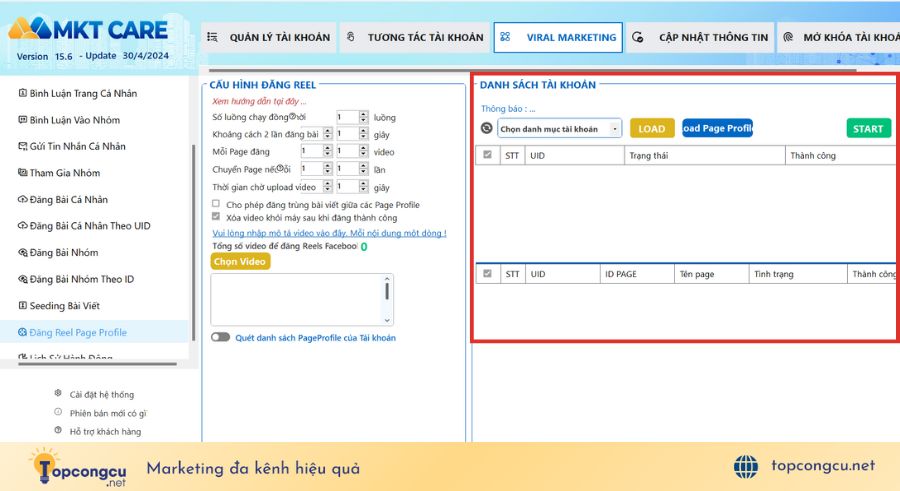Click the Version 15.6 label

pos(45,56)
